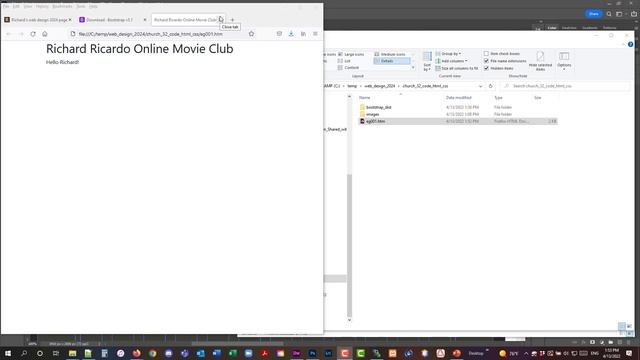Go back in Firefox history

click(x=9, y=34)
